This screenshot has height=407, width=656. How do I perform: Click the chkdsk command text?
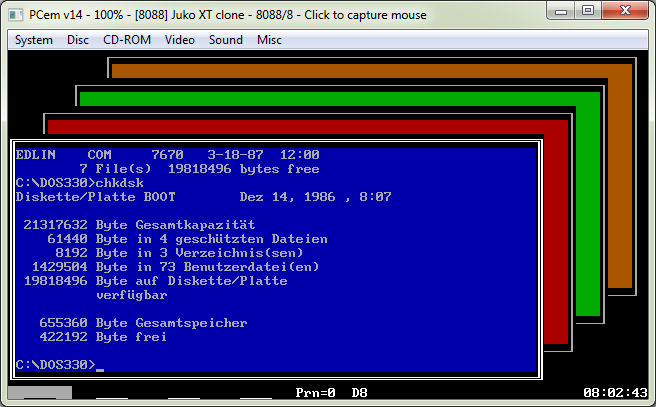(120, 183)
